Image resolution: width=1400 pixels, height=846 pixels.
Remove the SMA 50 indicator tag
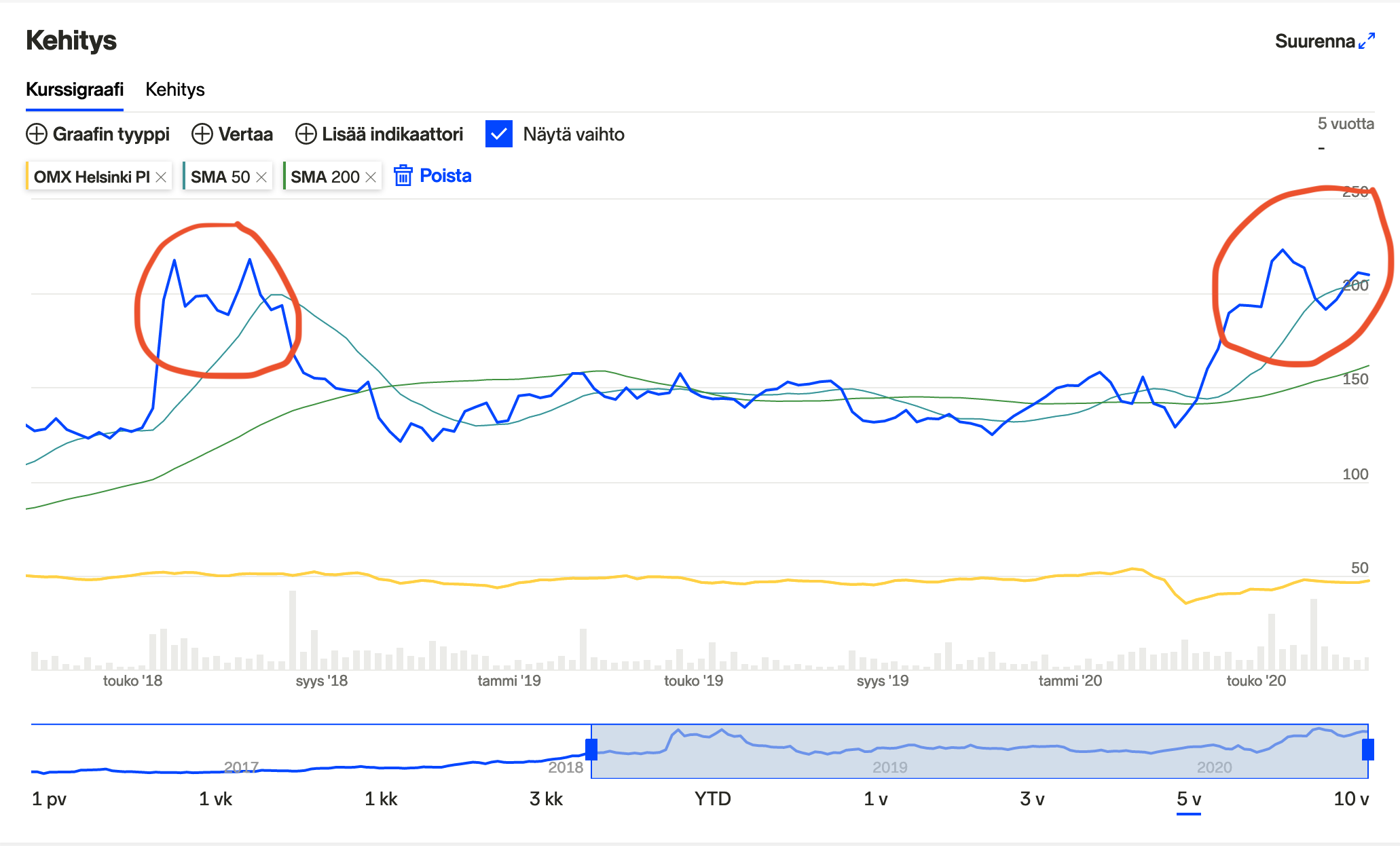261,177
